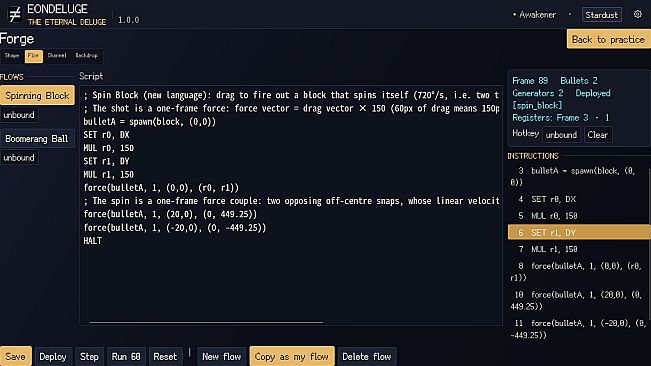Click unbound hotkey under Boomerang Ball
Screen dimensions: 651x366
click(19, 158)
